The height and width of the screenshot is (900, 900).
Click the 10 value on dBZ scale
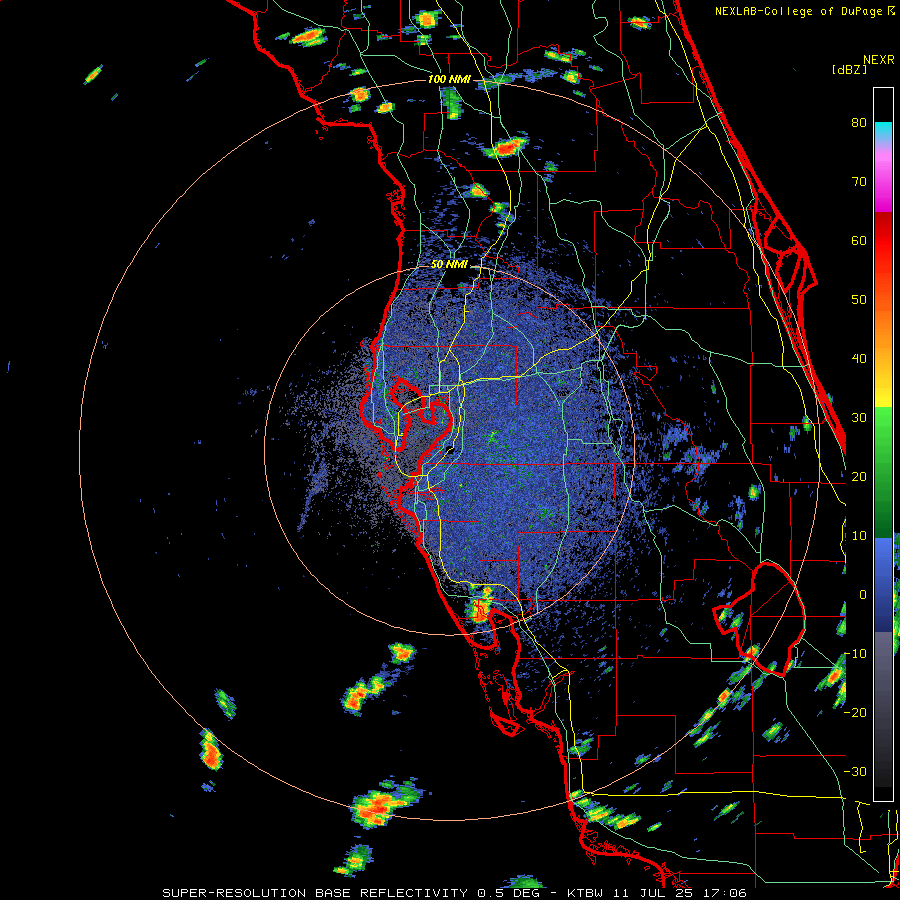click(859, 536)
